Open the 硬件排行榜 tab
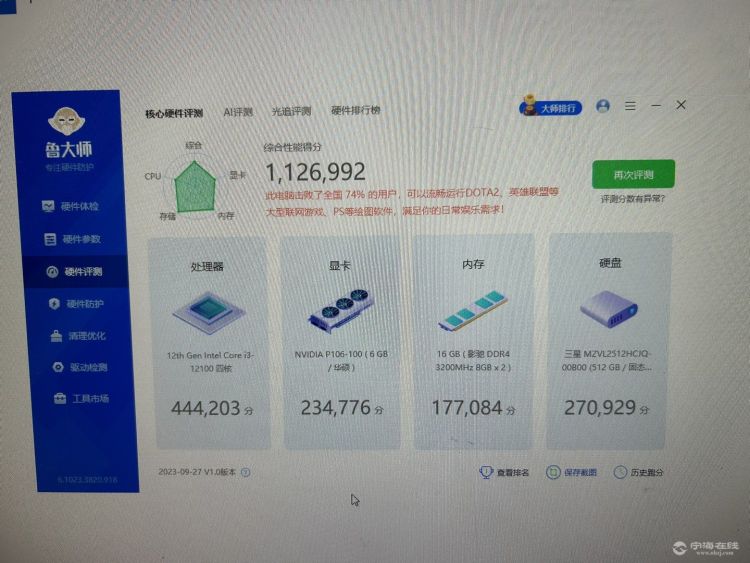The image size is (750, 563). (x=355, y=111)
